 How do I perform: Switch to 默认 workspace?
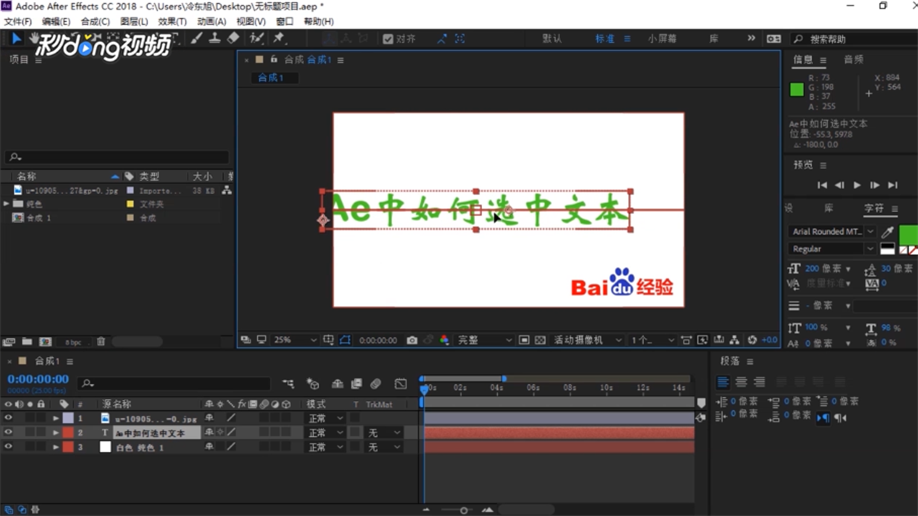(x=552, y=39)
